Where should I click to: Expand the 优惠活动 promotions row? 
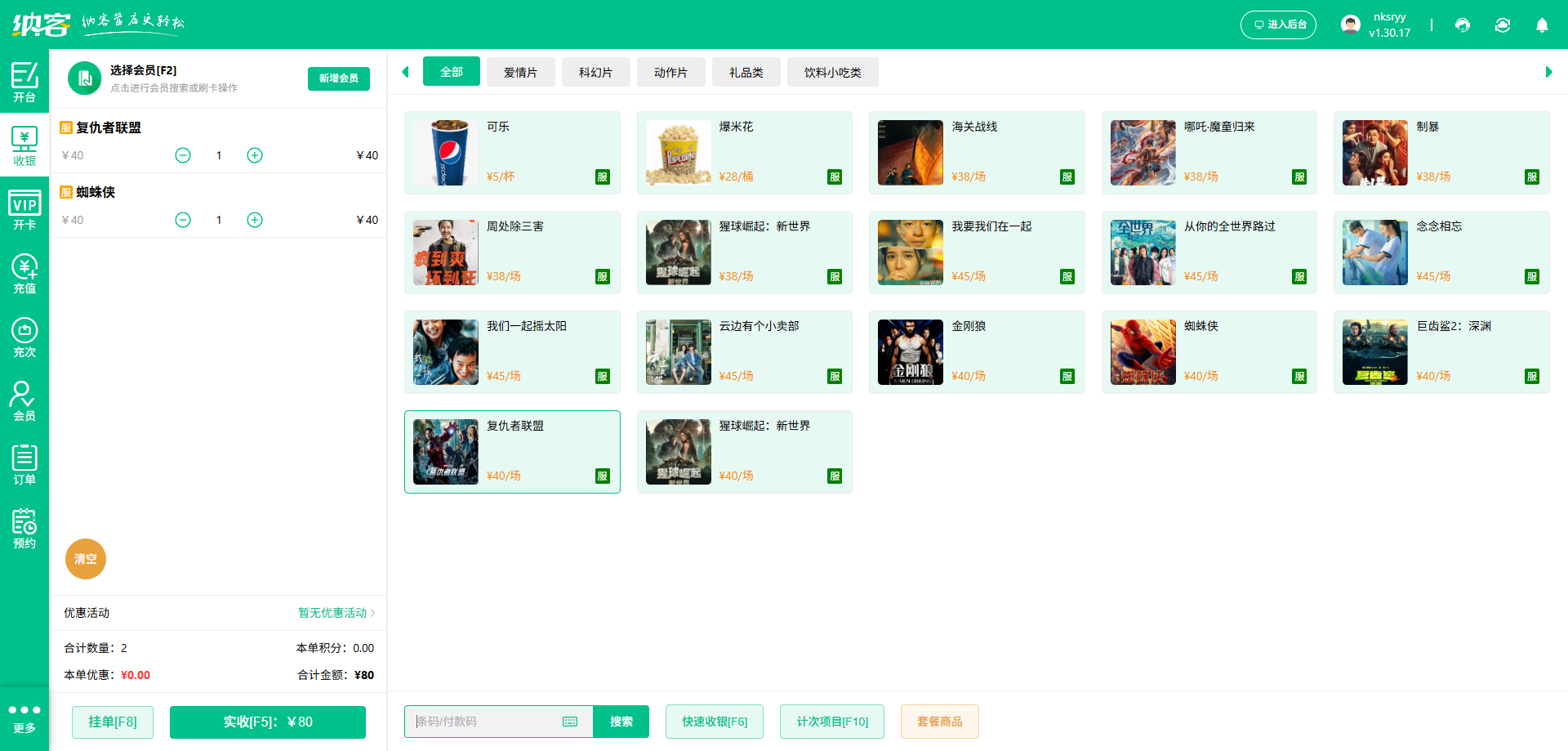(336, 613)
